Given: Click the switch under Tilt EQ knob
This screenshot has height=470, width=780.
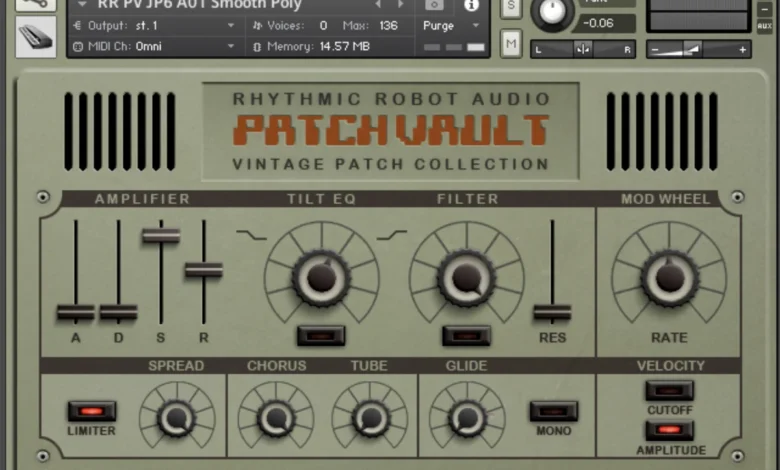Looking at the screenshot, I should 321,336.
